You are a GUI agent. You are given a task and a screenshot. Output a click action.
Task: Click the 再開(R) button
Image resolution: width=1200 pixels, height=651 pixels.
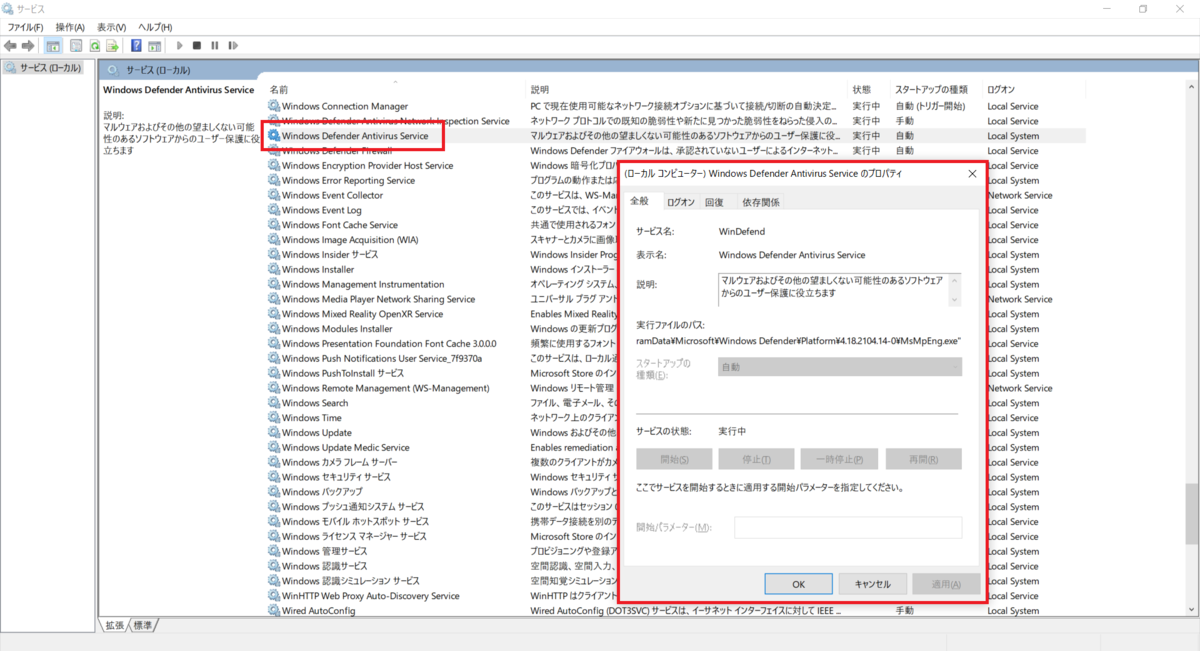(924, 459)
